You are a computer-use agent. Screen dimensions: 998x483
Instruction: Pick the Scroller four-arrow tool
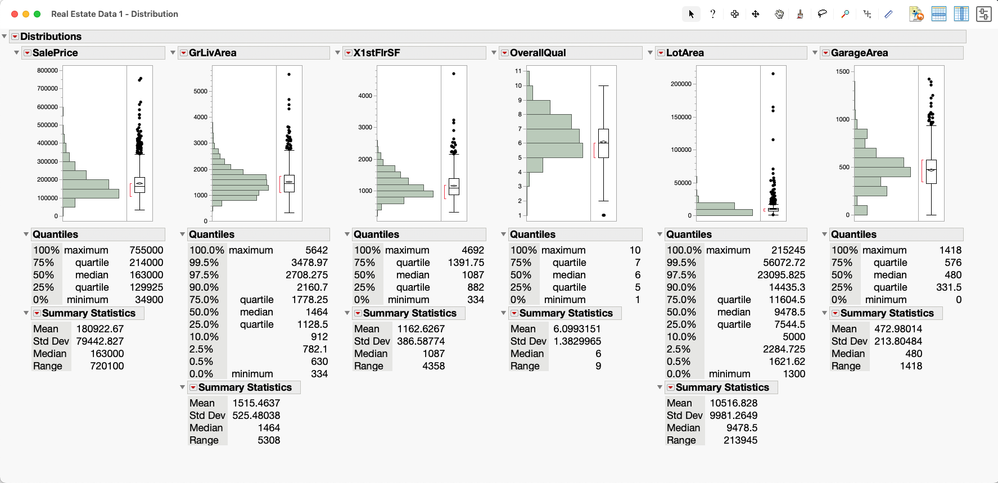[756, 14]
